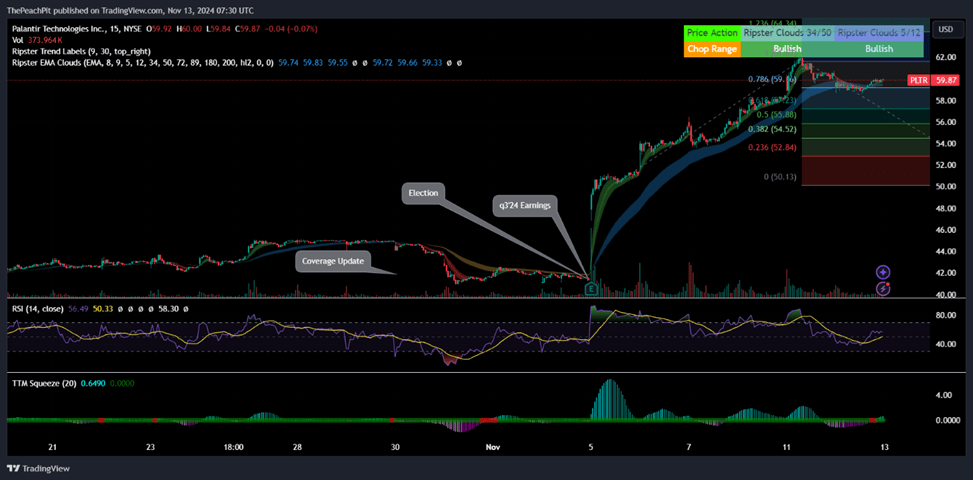The height and width of the screenshot is (480, 973).
Task: Click the Ripster Clouds 5/12 header cell
Action: click(x=879, y=33)
